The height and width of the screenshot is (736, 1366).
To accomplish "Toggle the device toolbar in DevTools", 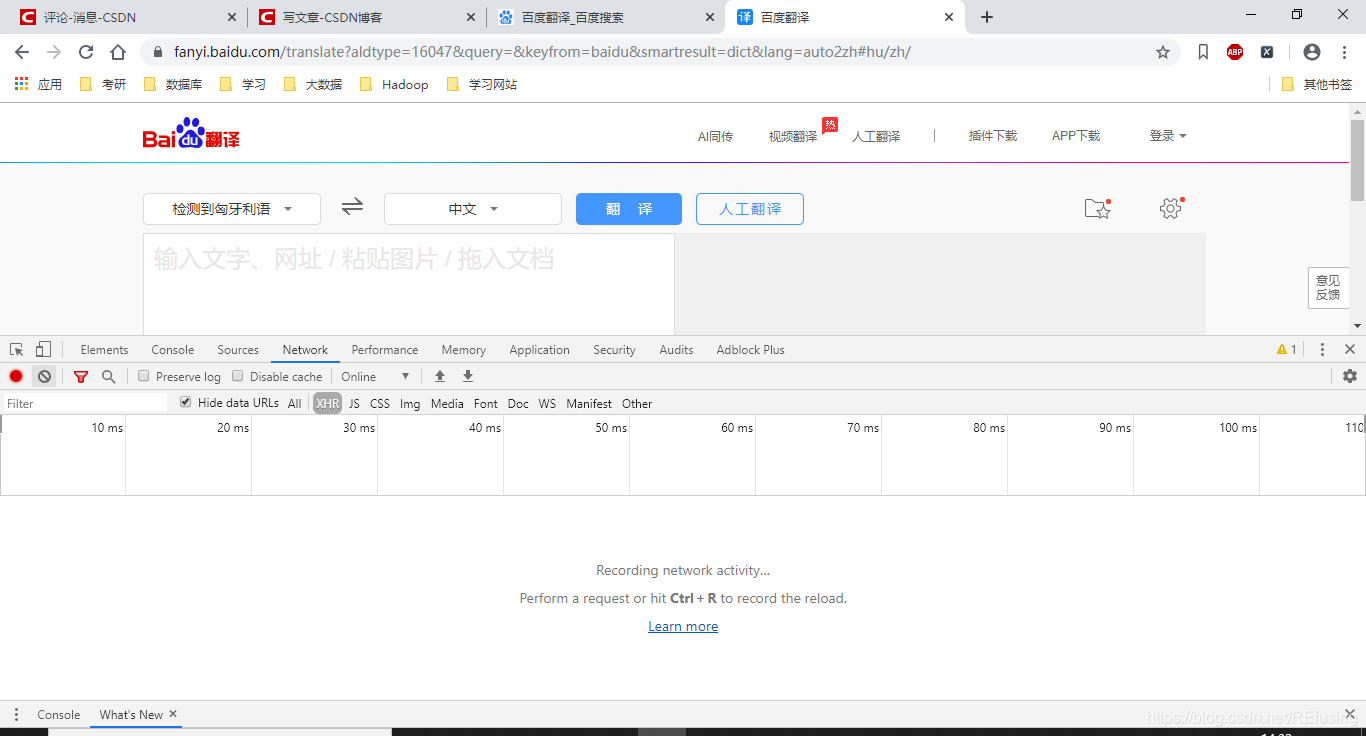I will (x=43, y=349).
